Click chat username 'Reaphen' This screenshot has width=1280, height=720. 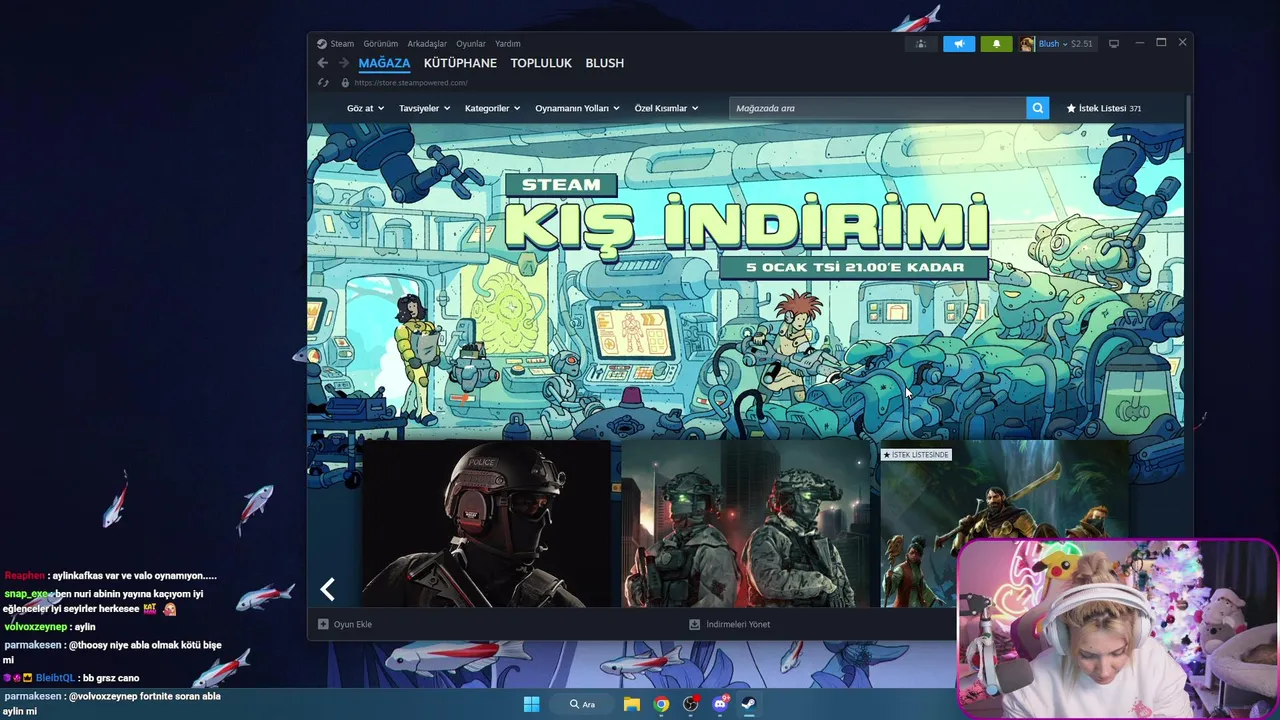pos(25,576)
